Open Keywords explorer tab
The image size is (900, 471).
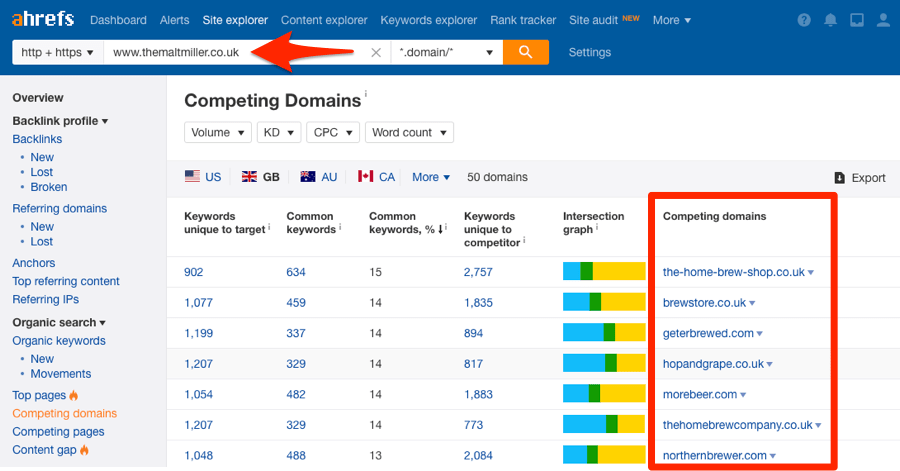point(429,20)
